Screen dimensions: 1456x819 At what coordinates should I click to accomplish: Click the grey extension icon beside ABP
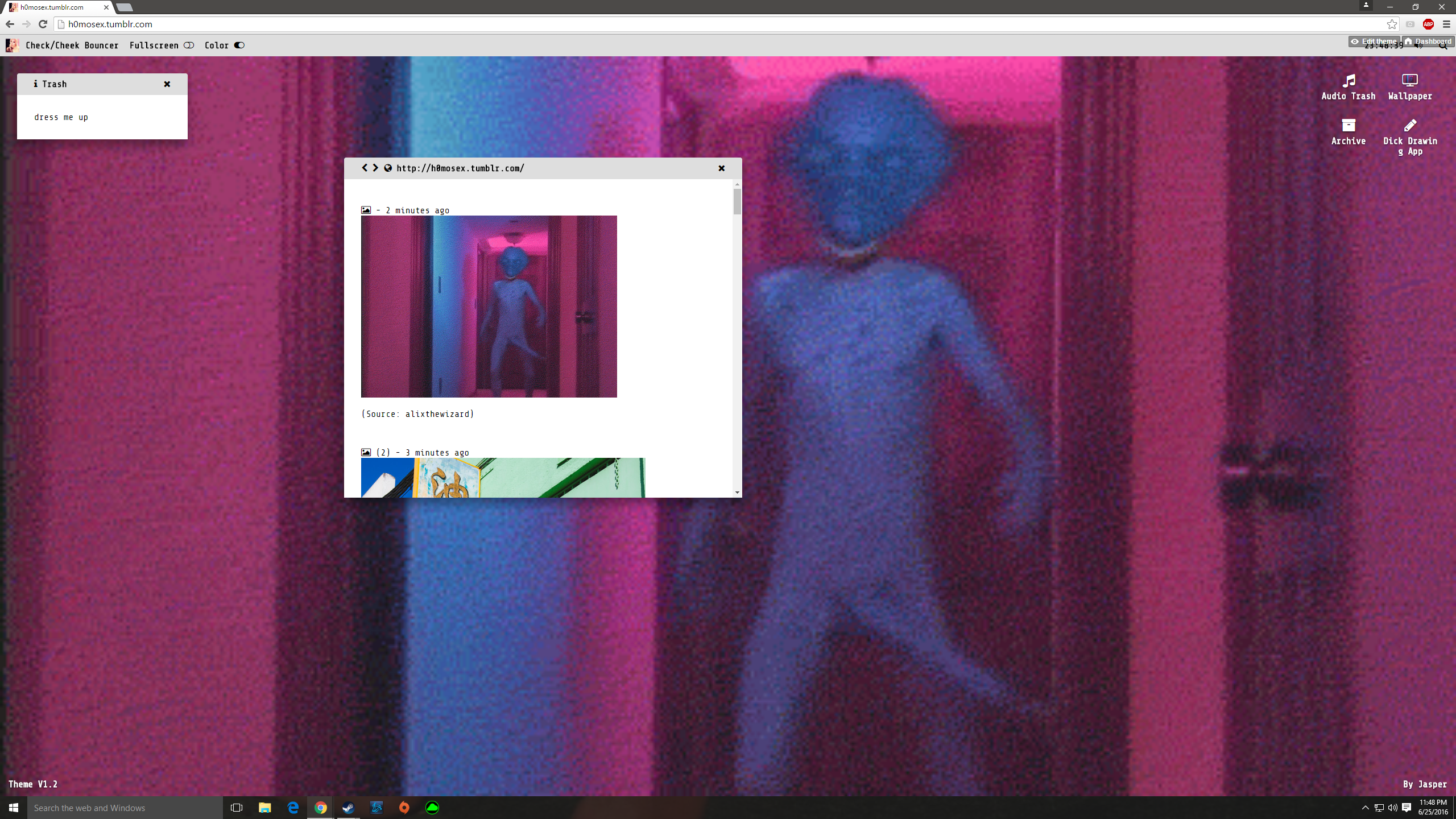pos(1410,24)
